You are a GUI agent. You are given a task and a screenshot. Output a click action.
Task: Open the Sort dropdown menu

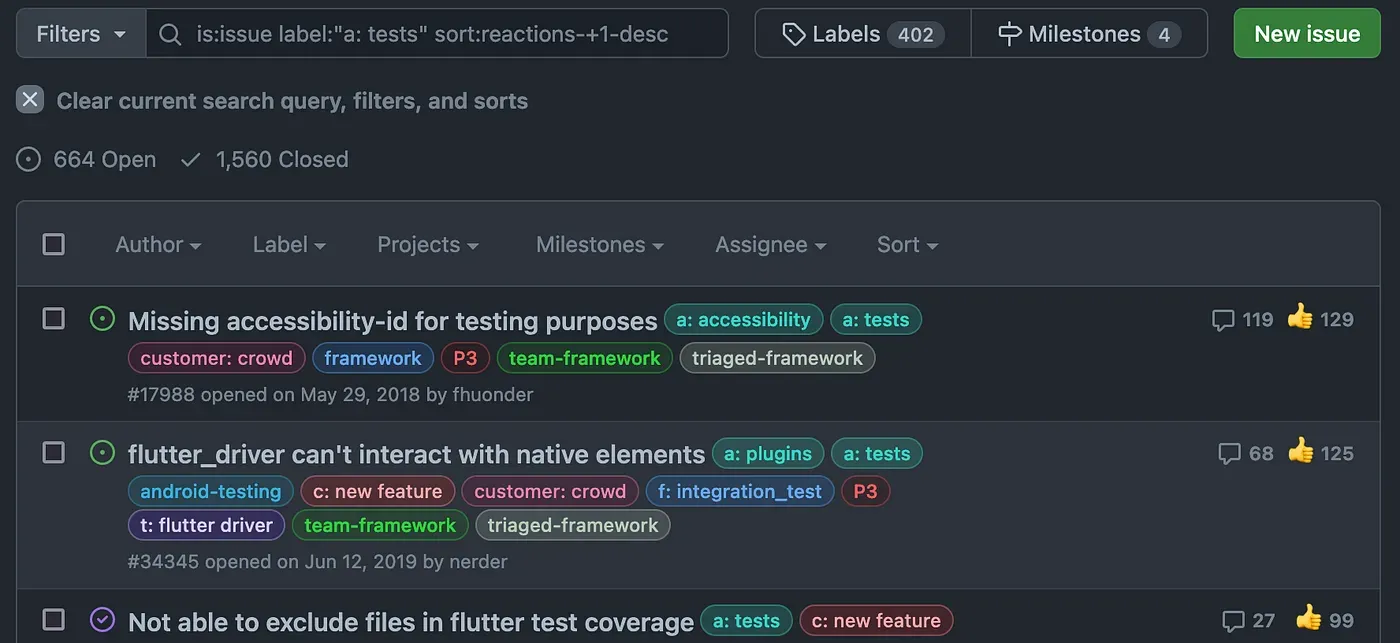pos(907,245)
